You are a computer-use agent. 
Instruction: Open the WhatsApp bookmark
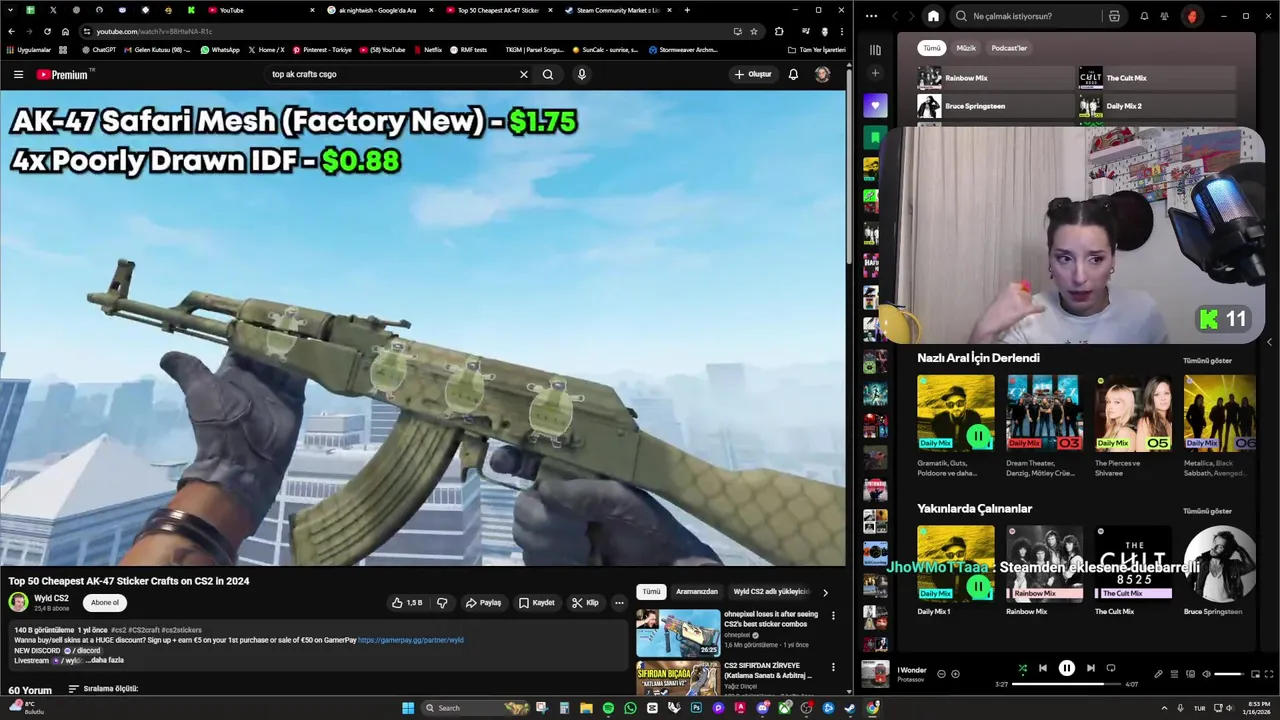coord(220,49)
